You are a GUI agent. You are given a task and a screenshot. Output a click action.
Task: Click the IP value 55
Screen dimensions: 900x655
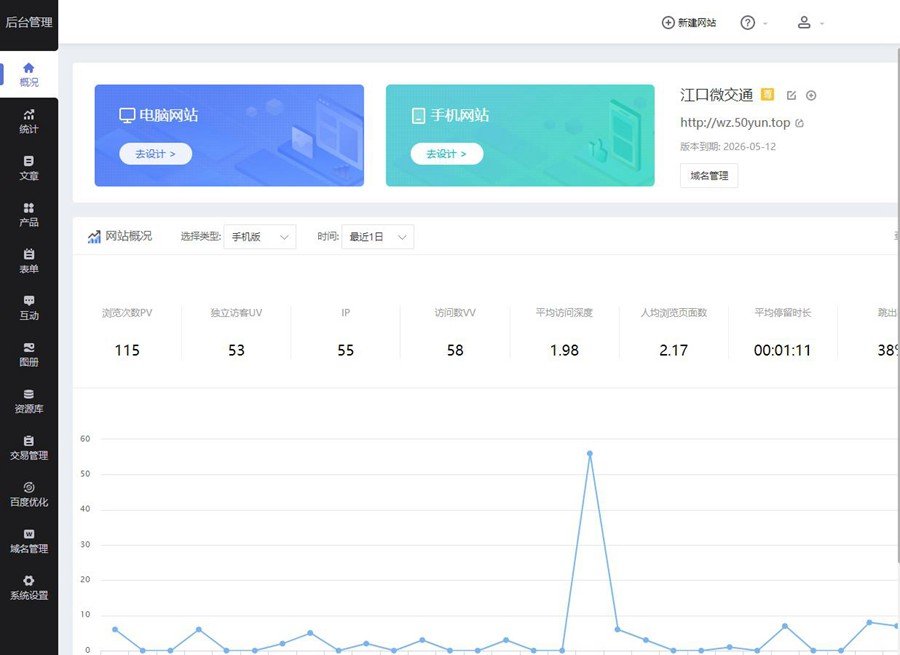346,350
